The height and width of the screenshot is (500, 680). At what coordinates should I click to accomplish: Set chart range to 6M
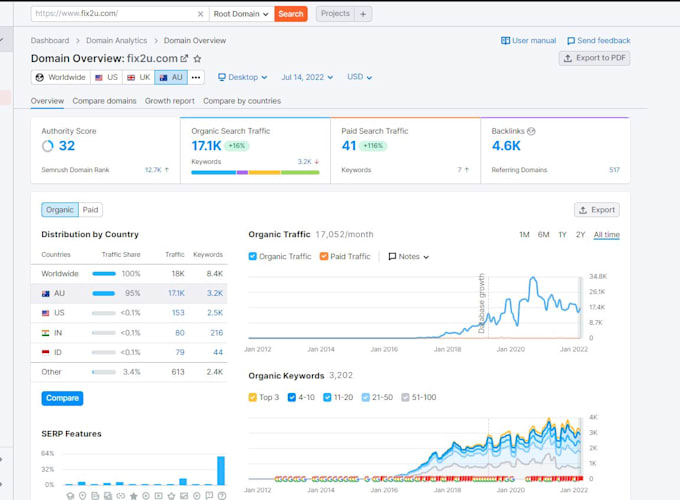coord(543,235)
